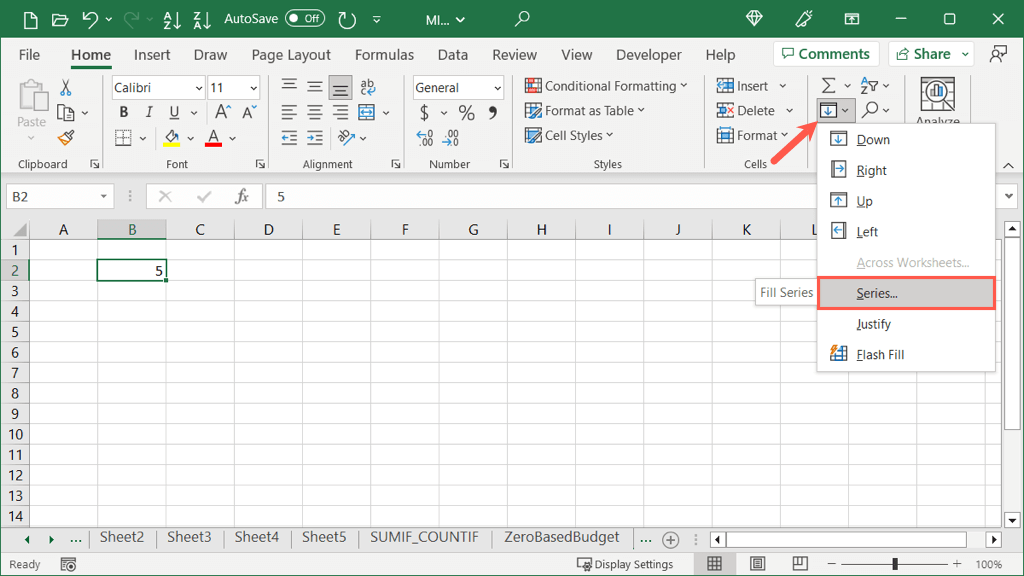Apply Bold formatting to the cell
Viewport: 1024px width, 576px height.
[124, 113]
